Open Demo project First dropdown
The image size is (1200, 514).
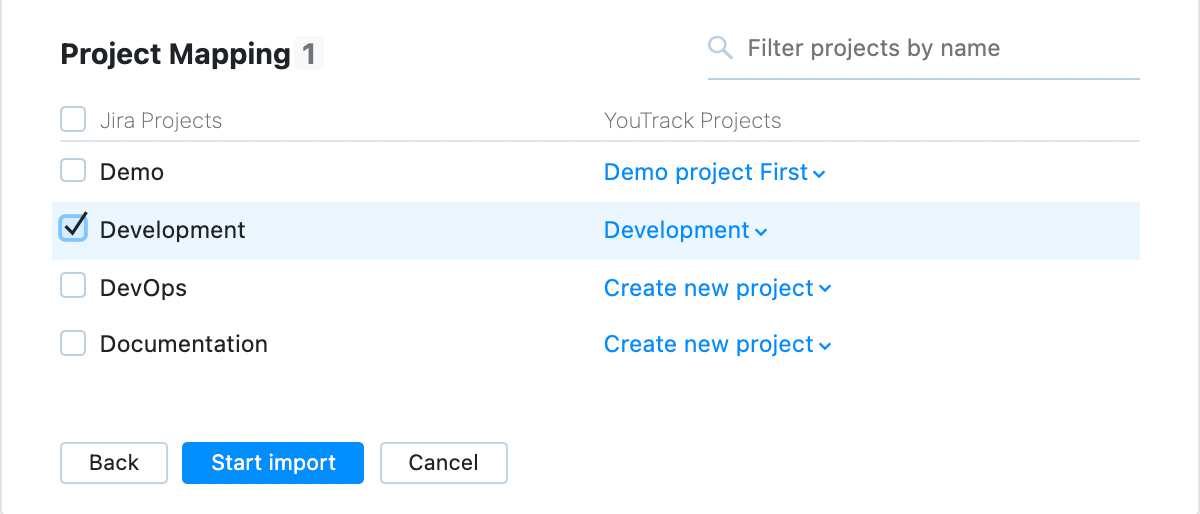pyautogui.click(x=706, y=172)
